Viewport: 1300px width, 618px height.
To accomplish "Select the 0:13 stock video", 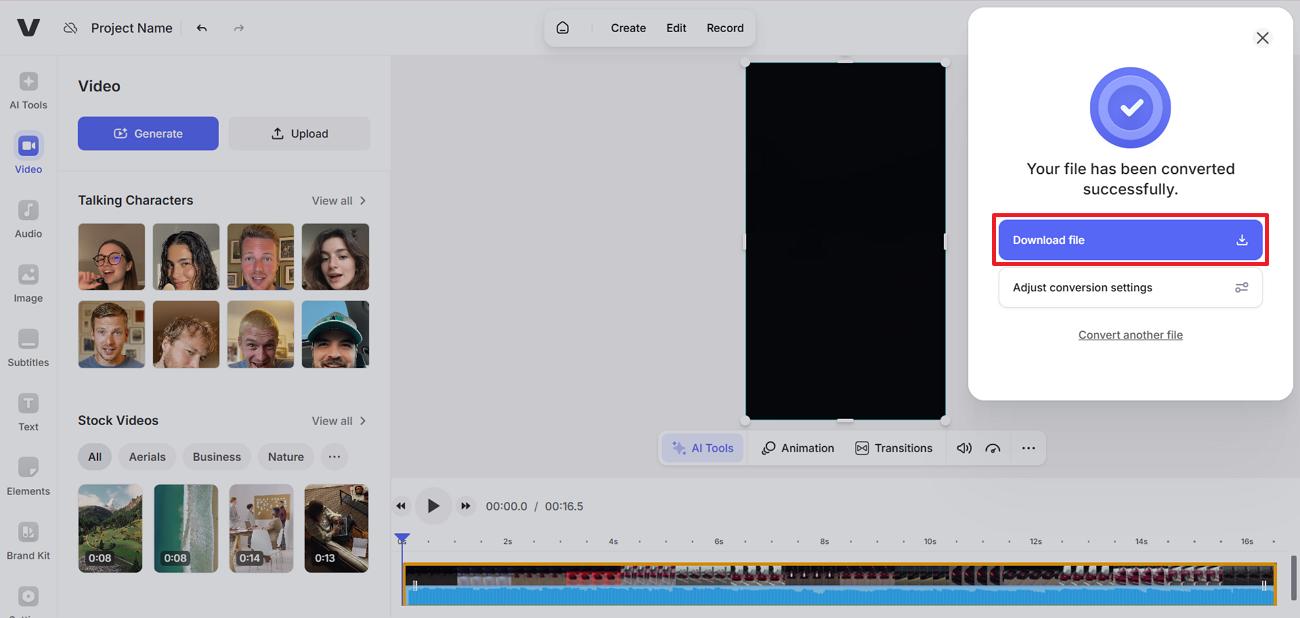I will click(336, 529).
